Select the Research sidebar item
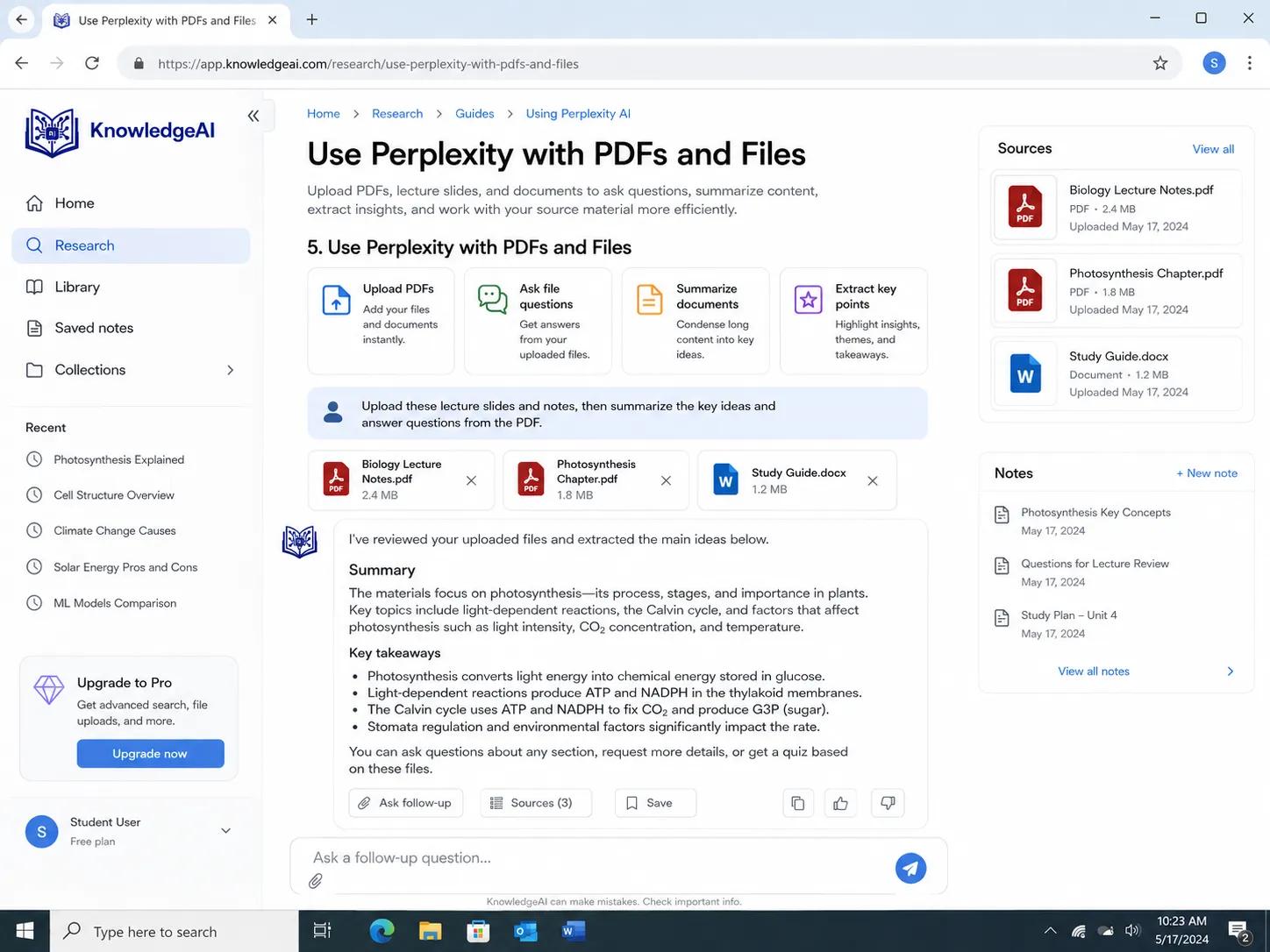Viewport: 1270px width, 952px height. point(131,245)
